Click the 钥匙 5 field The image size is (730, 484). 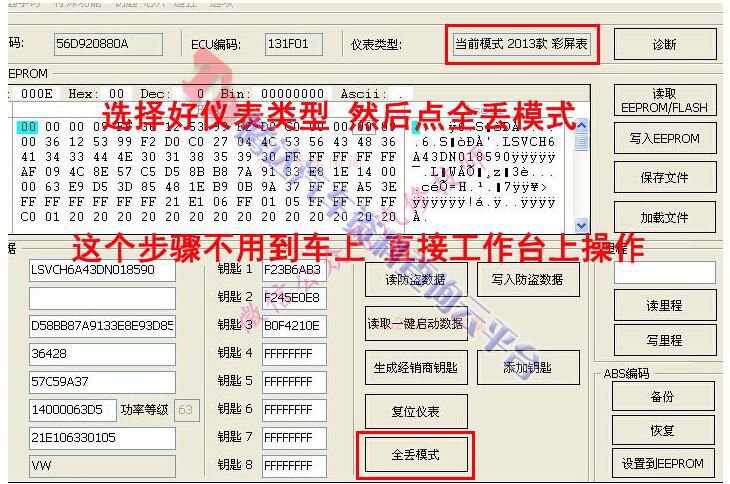click(294, 382)
